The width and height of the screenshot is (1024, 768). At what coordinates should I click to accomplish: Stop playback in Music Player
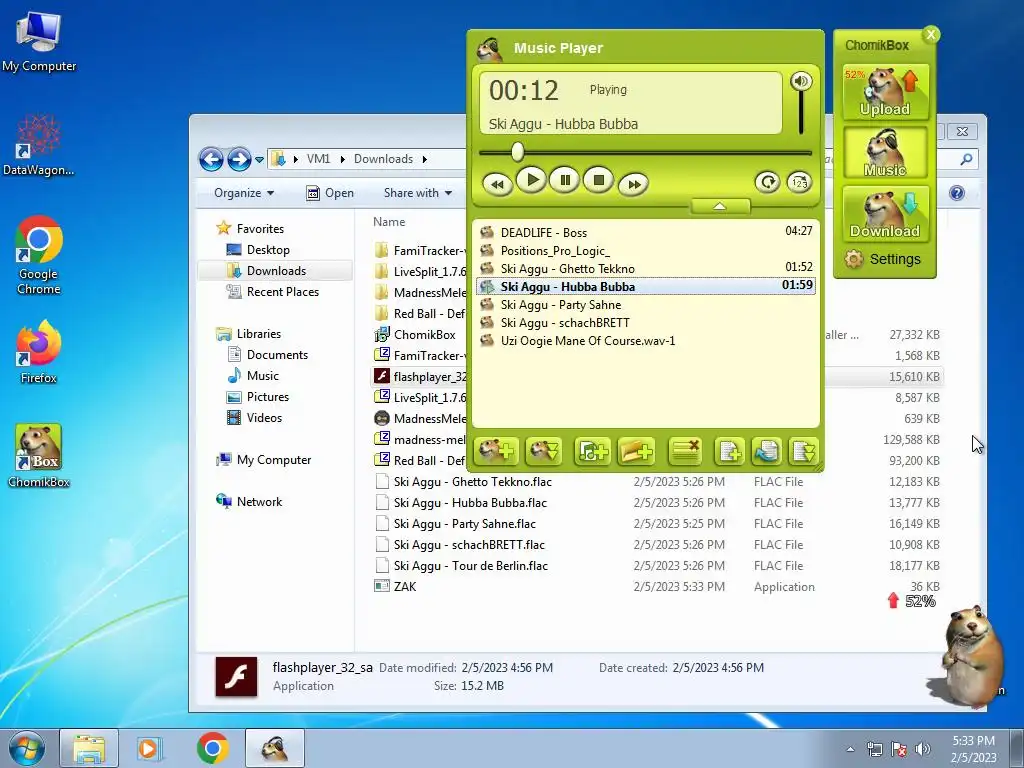click(598, 180)
